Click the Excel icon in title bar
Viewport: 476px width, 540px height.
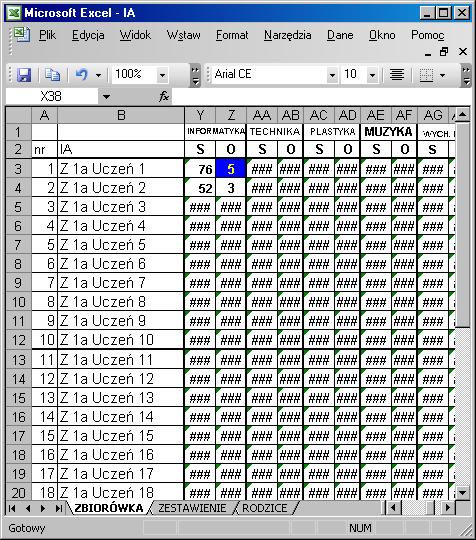click(x=14, y=13)
